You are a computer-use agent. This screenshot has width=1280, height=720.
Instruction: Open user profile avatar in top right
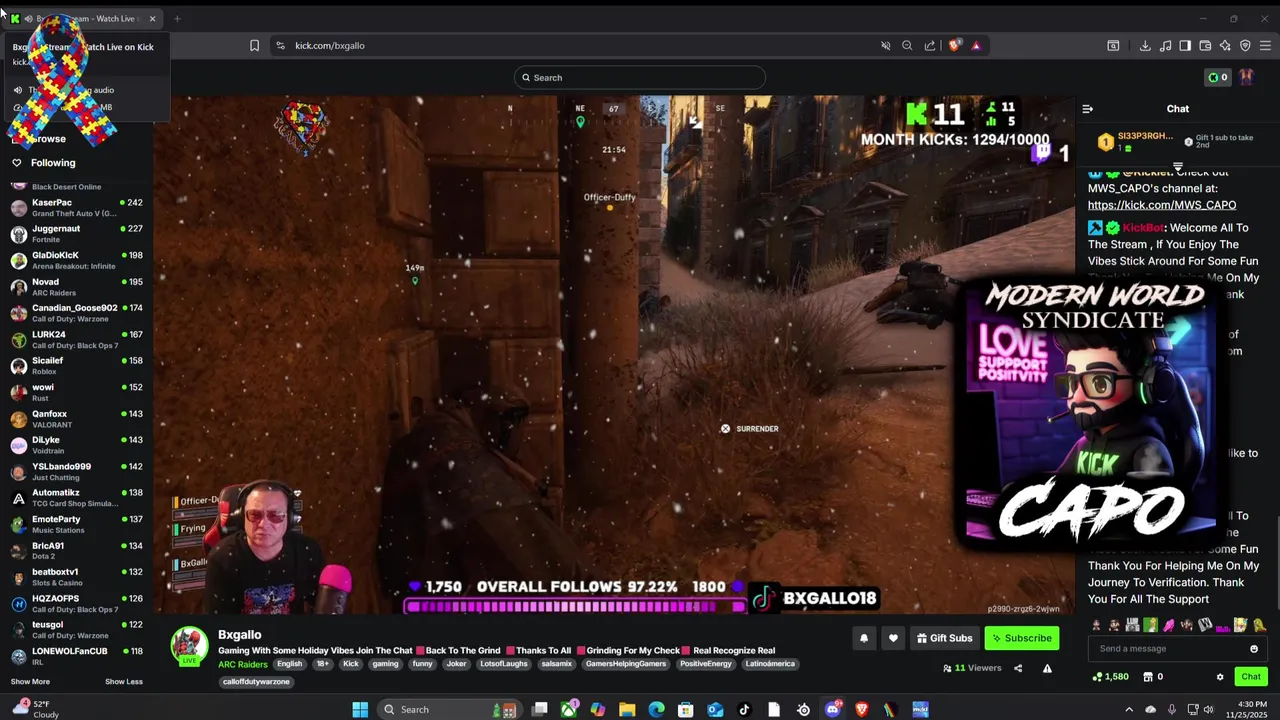(x=1247, y=77)
